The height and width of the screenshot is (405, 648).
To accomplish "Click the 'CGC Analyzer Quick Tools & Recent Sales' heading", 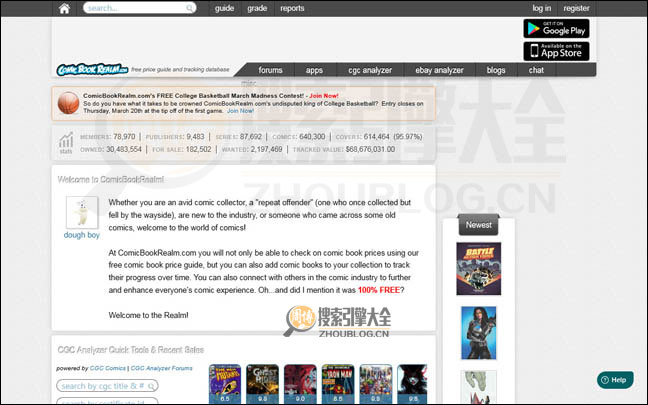I will pyautogui.click(x=131, y=350).
